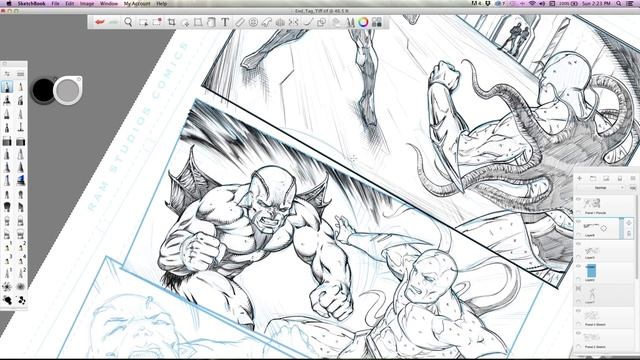Hide the Layer5 layer
Image resolution: width=640 pixels, height=360 pixels.
point(578,244)
